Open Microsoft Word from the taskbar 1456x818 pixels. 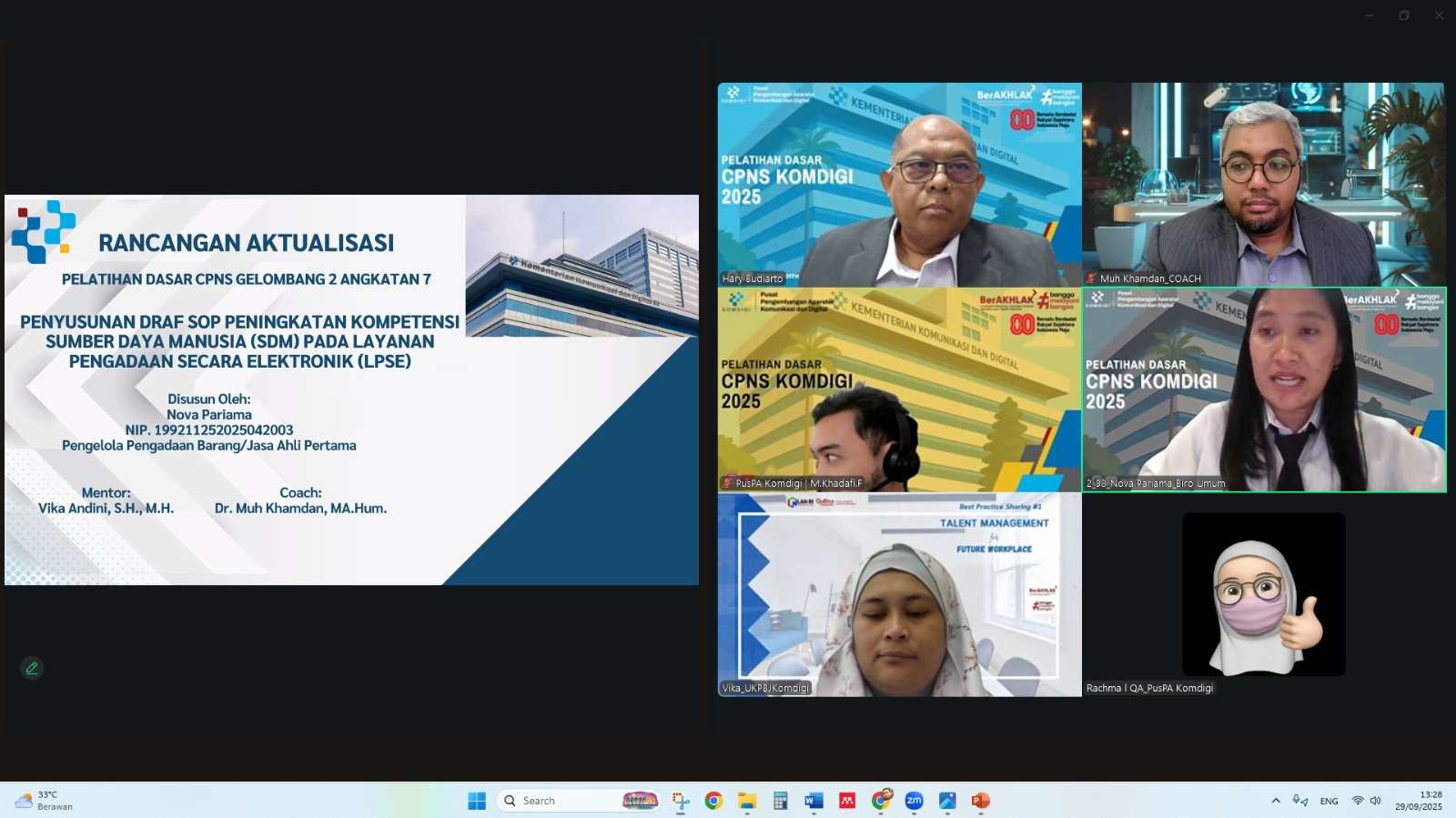[x=814, y=801]
